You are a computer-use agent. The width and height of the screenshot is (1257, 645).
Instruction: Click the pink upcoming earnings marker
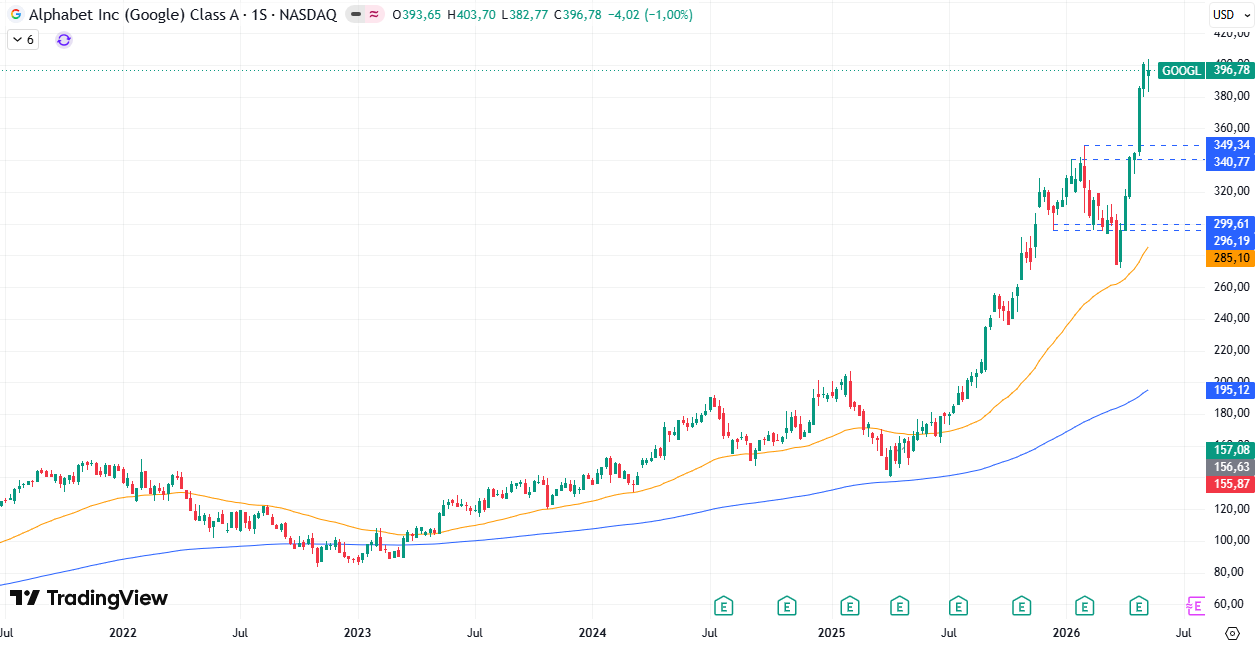click(x=1195, y=605)
